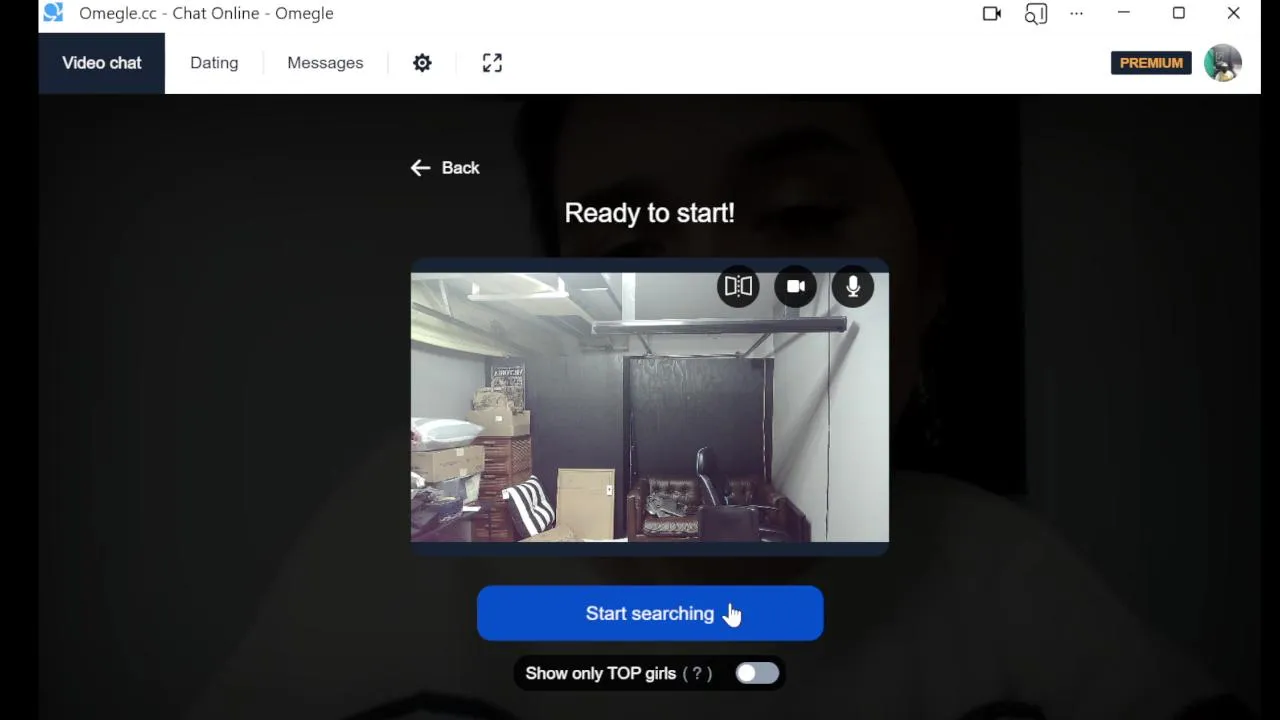
Task: Mirror the webcam preview image
Action: pos(738,287)
